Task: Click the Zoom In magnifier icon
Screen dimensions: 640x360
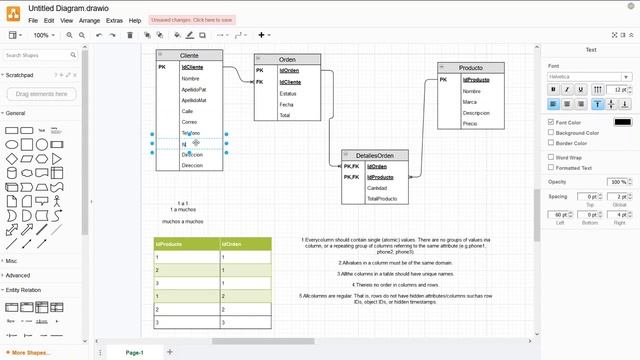Action: (x=69, y=36)
